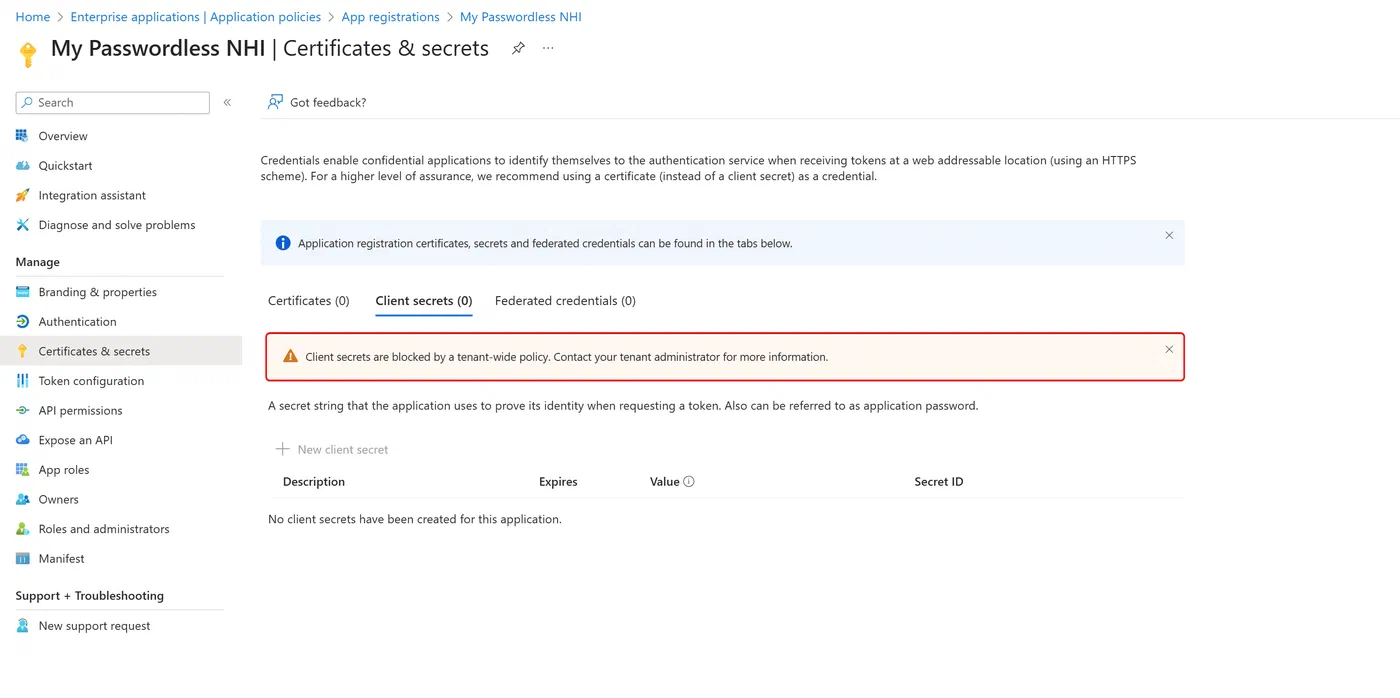Click My Passwordless NHI breadcrumb link
The height and width of the screenshot is (698, 1400).
coord(520,17)
